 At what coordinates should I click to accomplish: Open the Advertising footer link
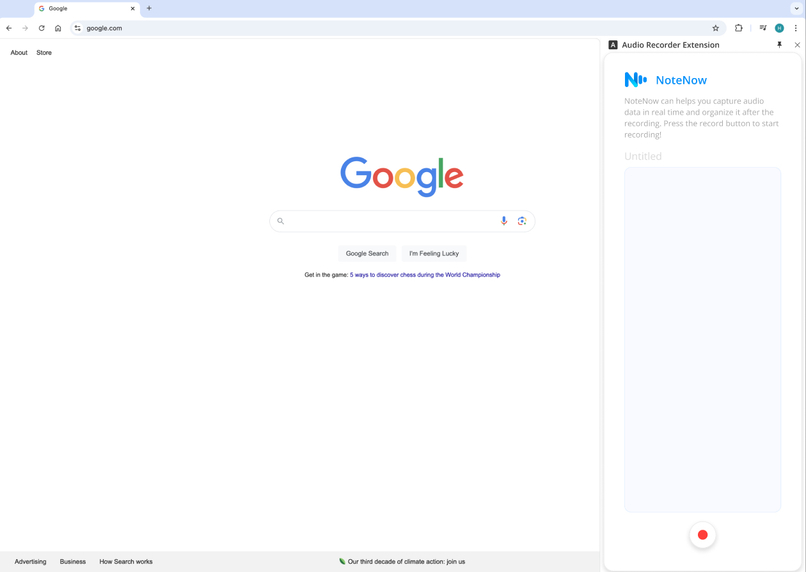click(30, 562)
